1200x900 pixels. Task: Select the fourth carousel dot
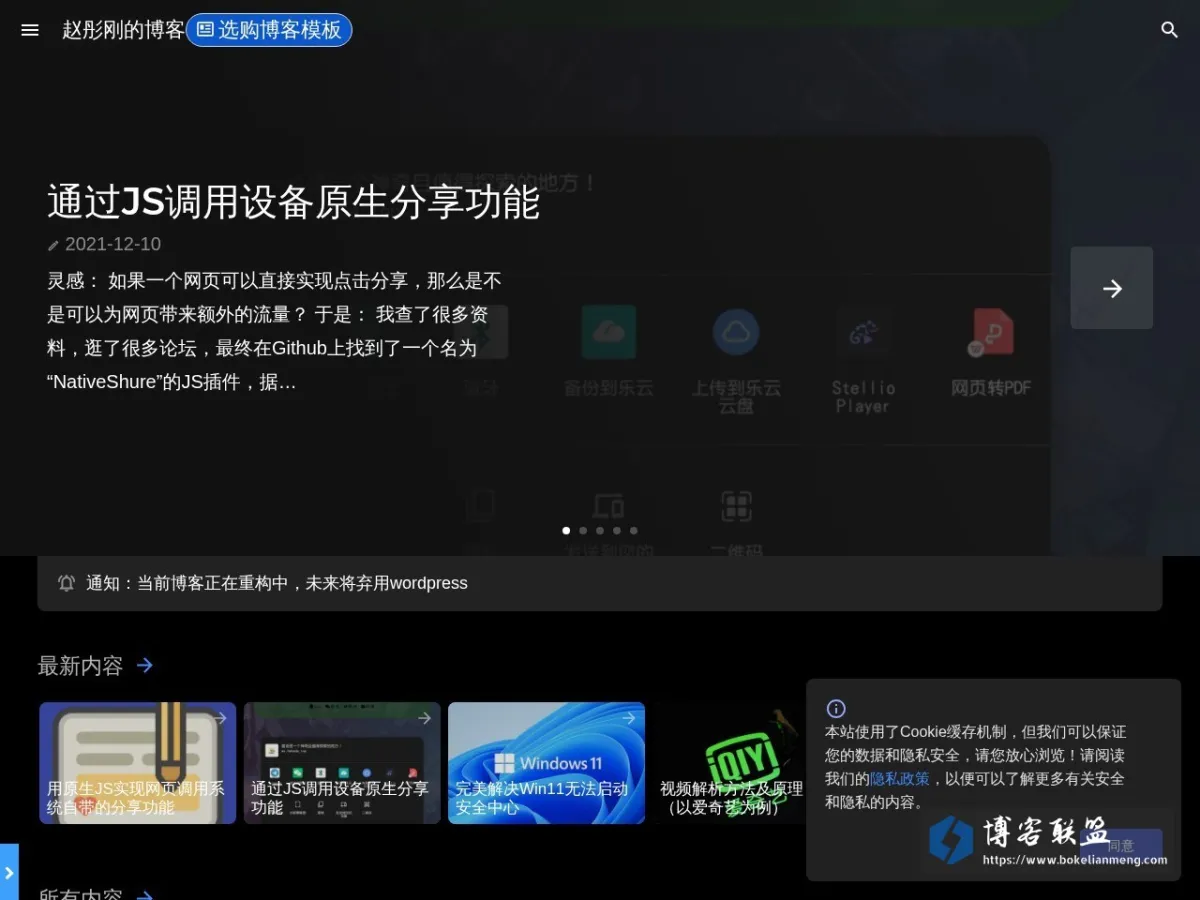(617, 531)
